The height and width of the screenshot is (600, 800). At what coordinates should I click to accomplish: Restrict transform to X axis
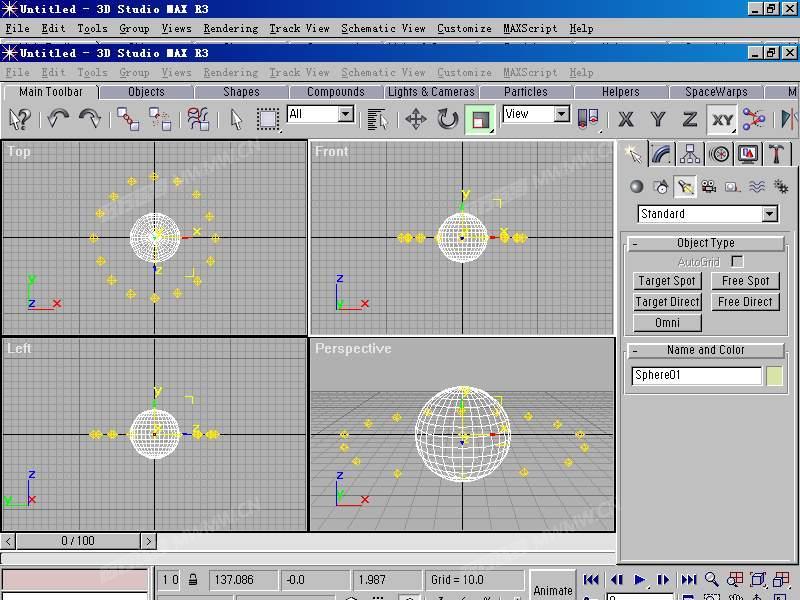point(626,119)
